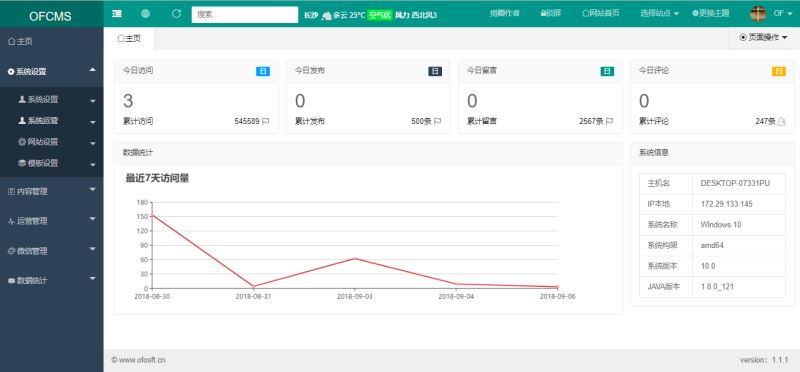The image size is (800, 372).
Task: Click the cube icon beside 模板设置
Action: (22, 163)
